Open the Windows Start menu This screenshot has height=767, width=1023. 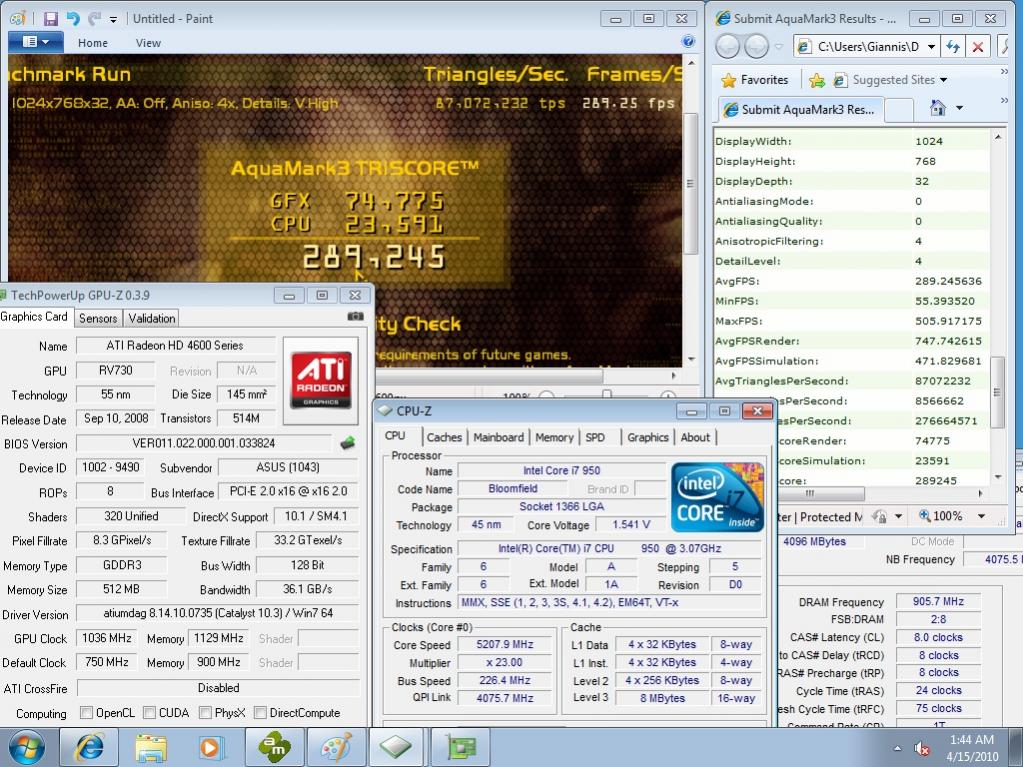(x=26, y=747)
